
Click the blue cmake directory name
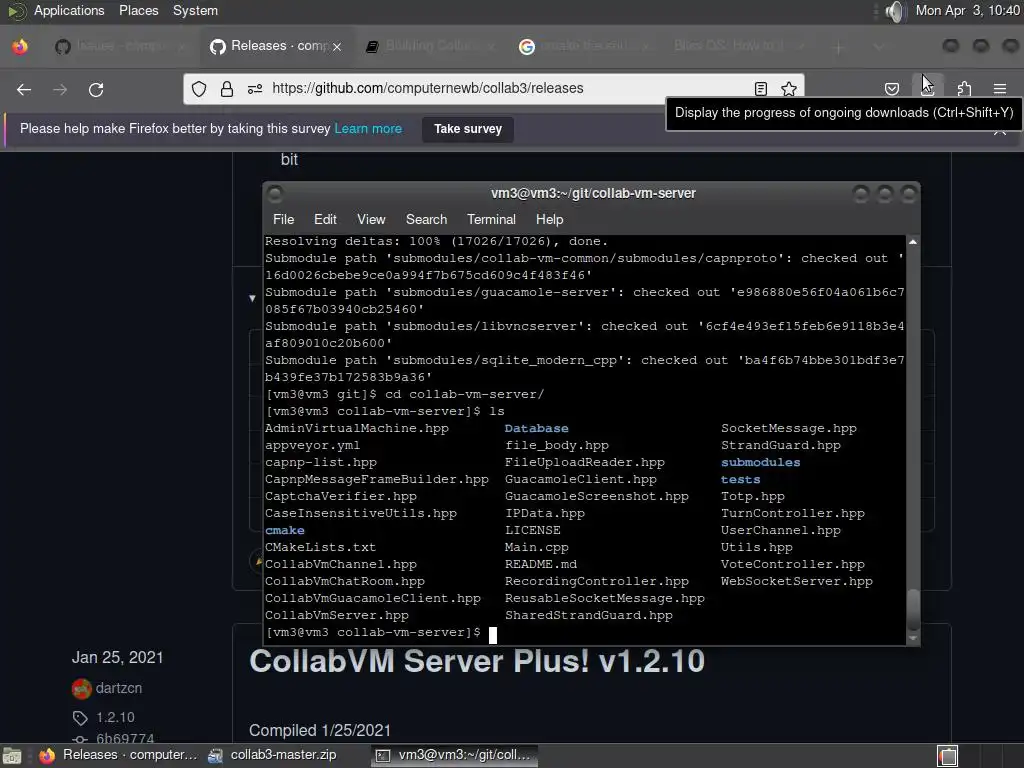[285, 530]
